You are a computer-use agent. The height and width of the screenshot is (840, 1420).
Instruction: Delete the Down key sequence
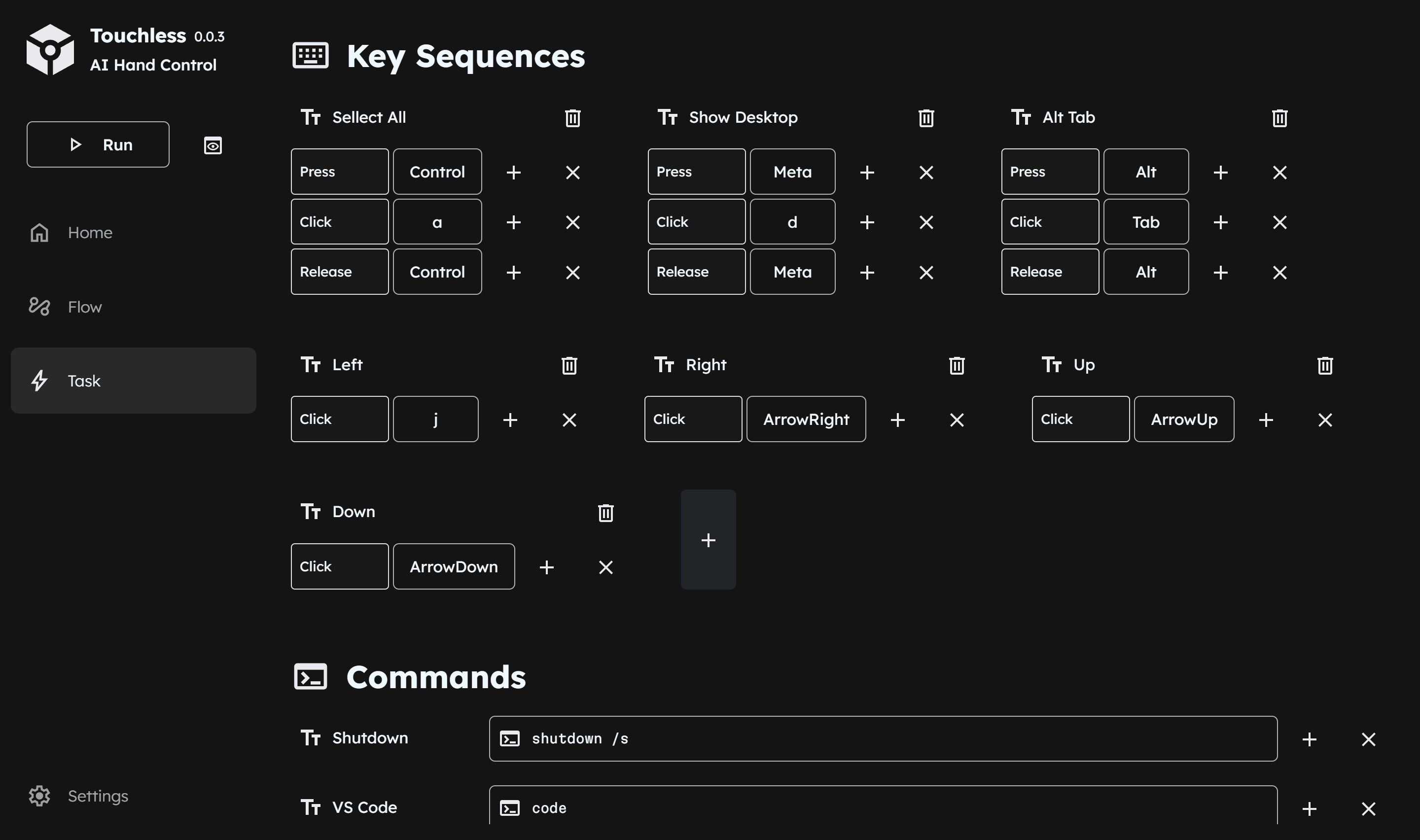(605, 512)
